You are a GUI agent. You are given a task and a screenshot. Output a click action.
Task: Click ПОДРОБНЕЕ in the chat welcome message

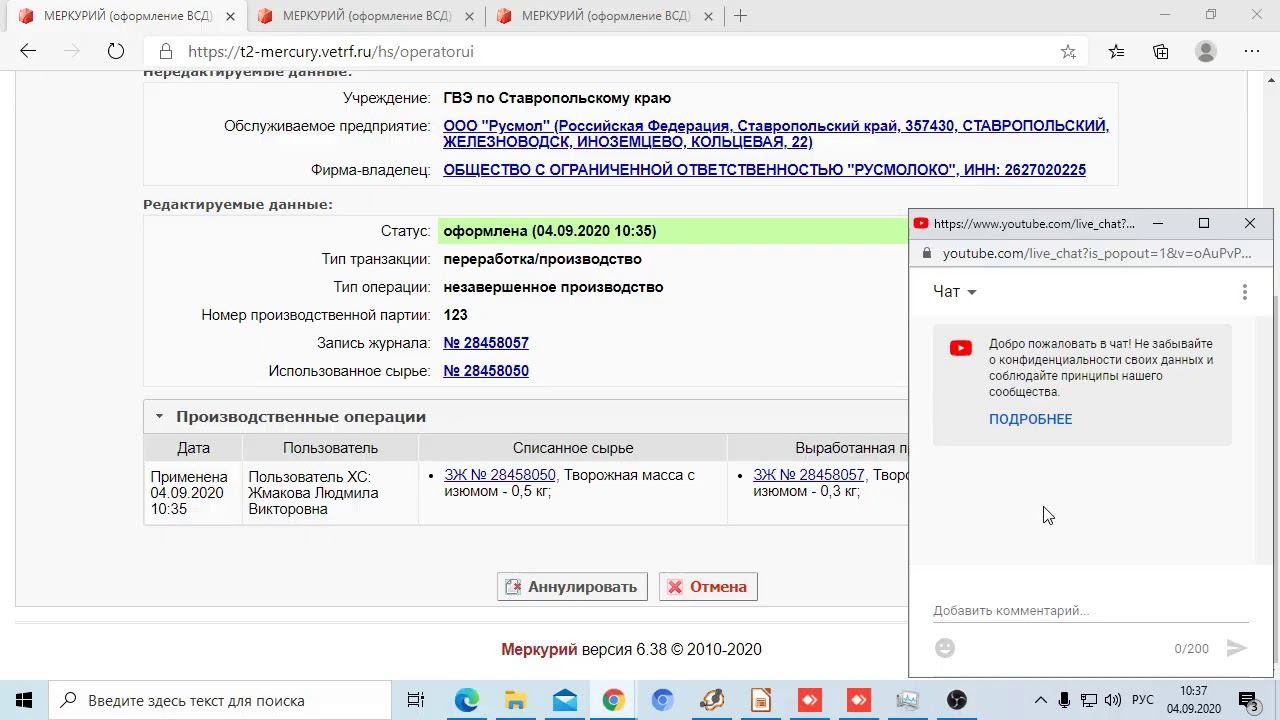click(1030, 419)
